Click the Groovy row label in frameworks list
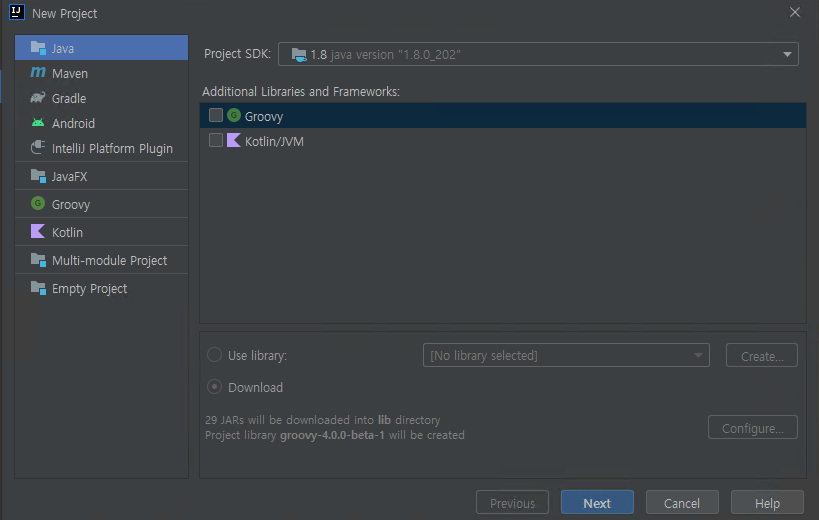 point(264,116)
